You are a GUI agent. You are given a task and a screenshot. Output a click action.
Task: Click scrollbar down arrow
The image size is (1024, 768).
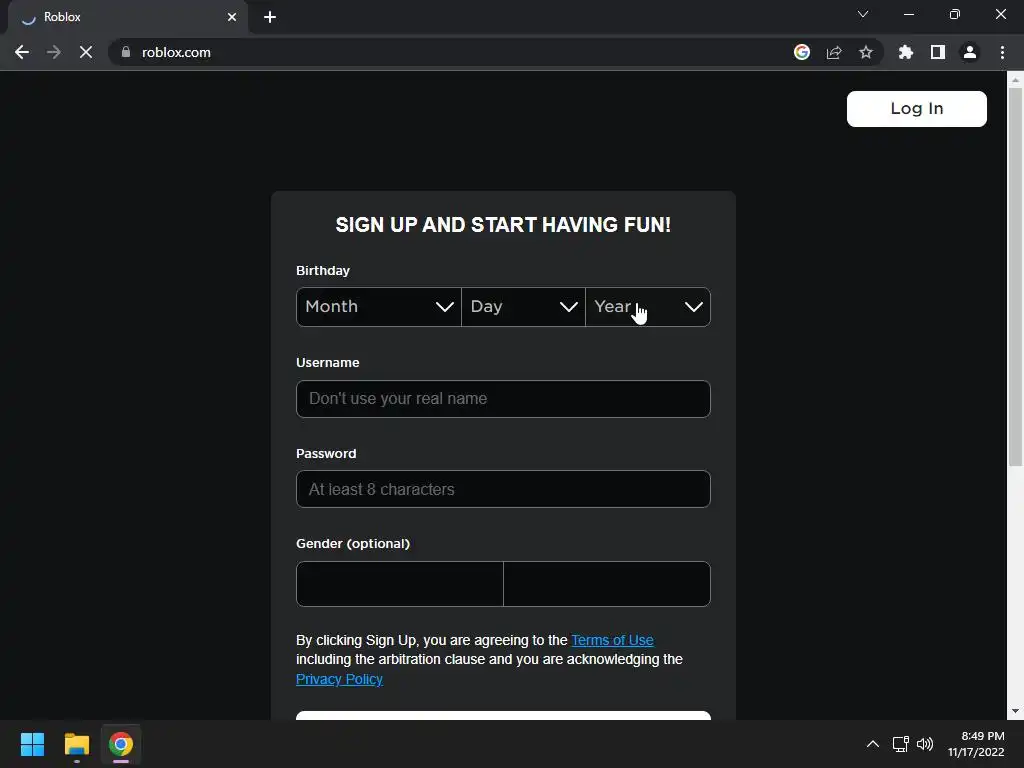(x=1015, y=711)
